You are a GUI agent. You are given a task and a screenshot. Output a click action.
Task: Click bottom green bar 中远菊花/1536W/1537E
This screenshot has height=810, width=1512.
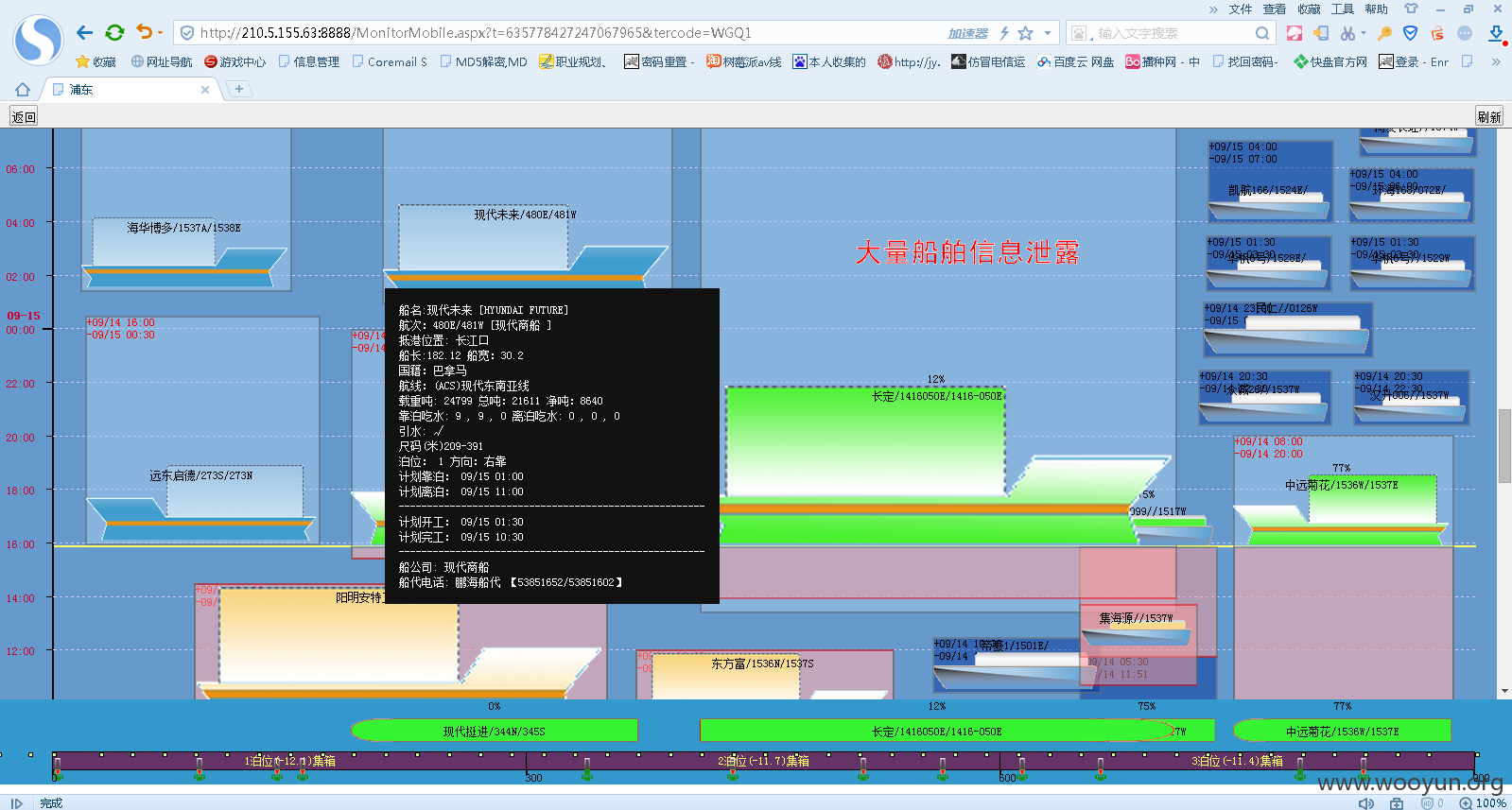[x=1342, y=731]
